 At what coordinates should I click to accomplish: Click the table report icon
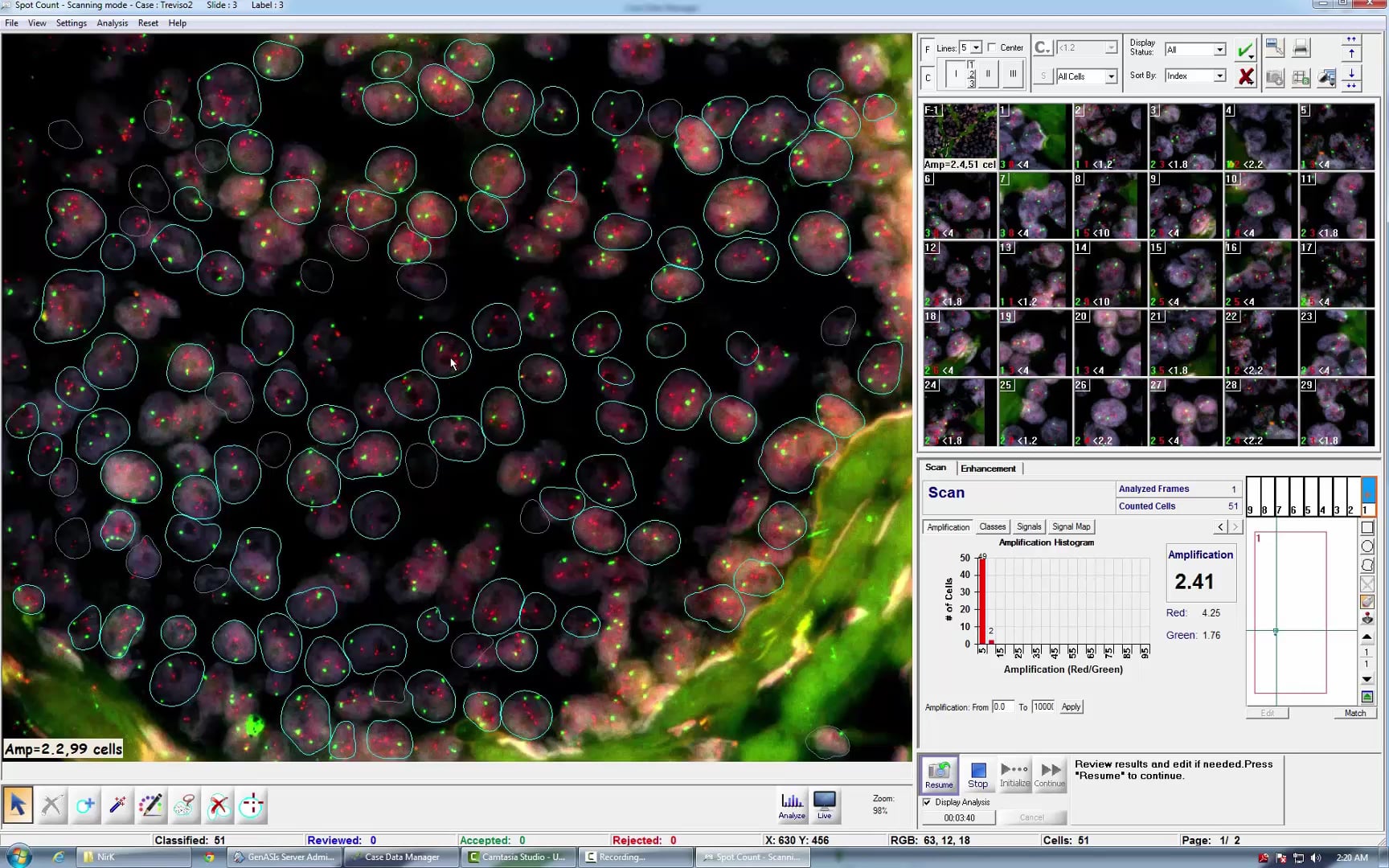click(1301, 77)
